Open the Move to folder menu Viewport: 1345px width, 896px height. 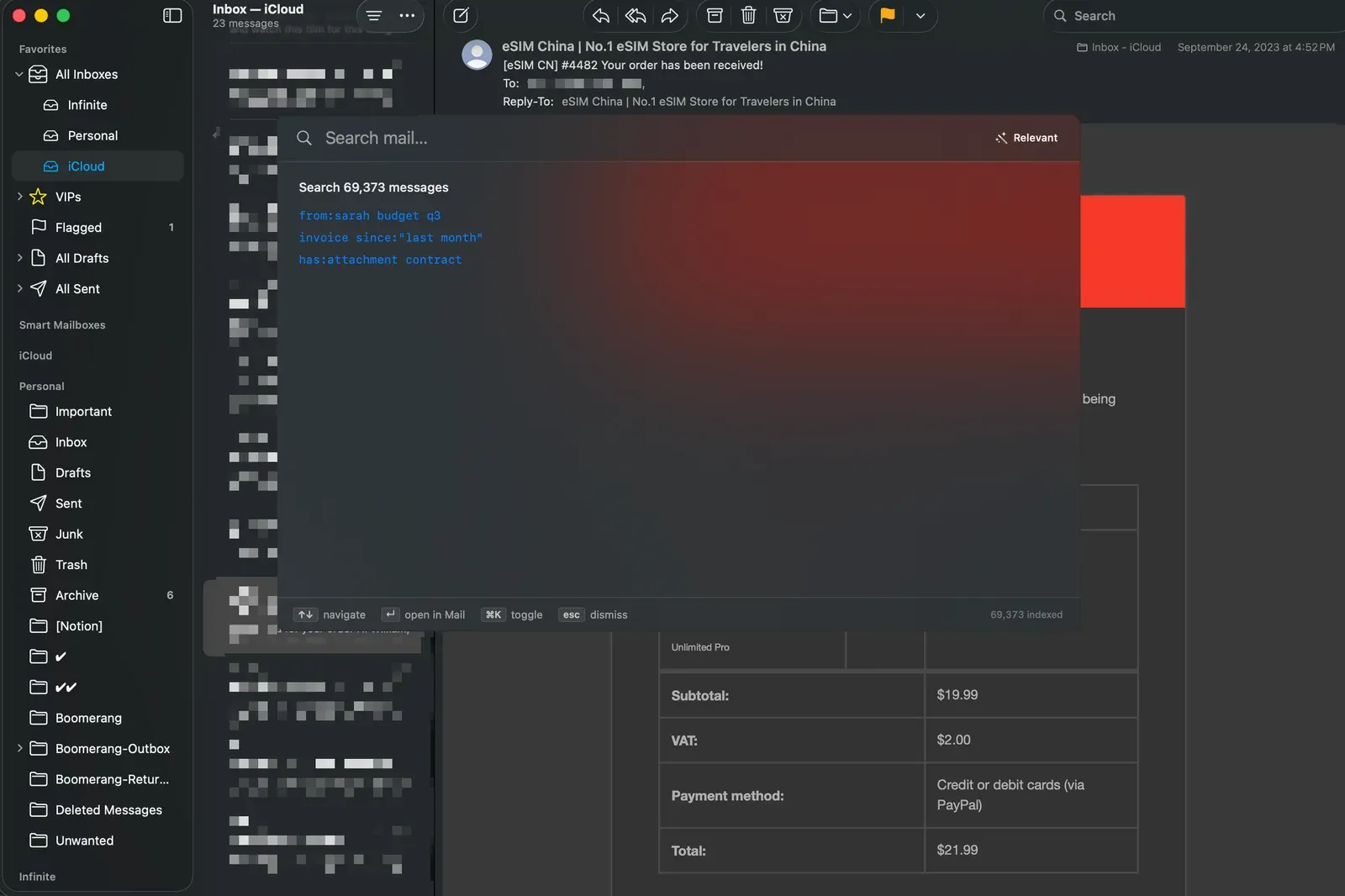pyautogui.click(x=836, y=15)
